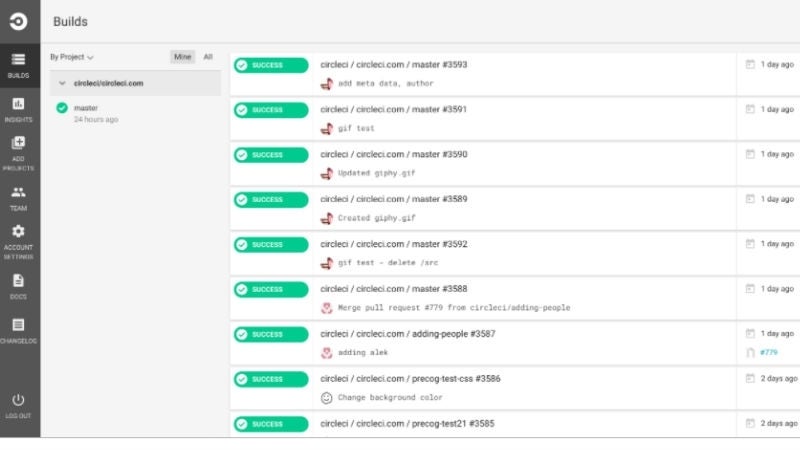800x450 pixels.
Task: Open build link master #3591
Action: (393, 110)
